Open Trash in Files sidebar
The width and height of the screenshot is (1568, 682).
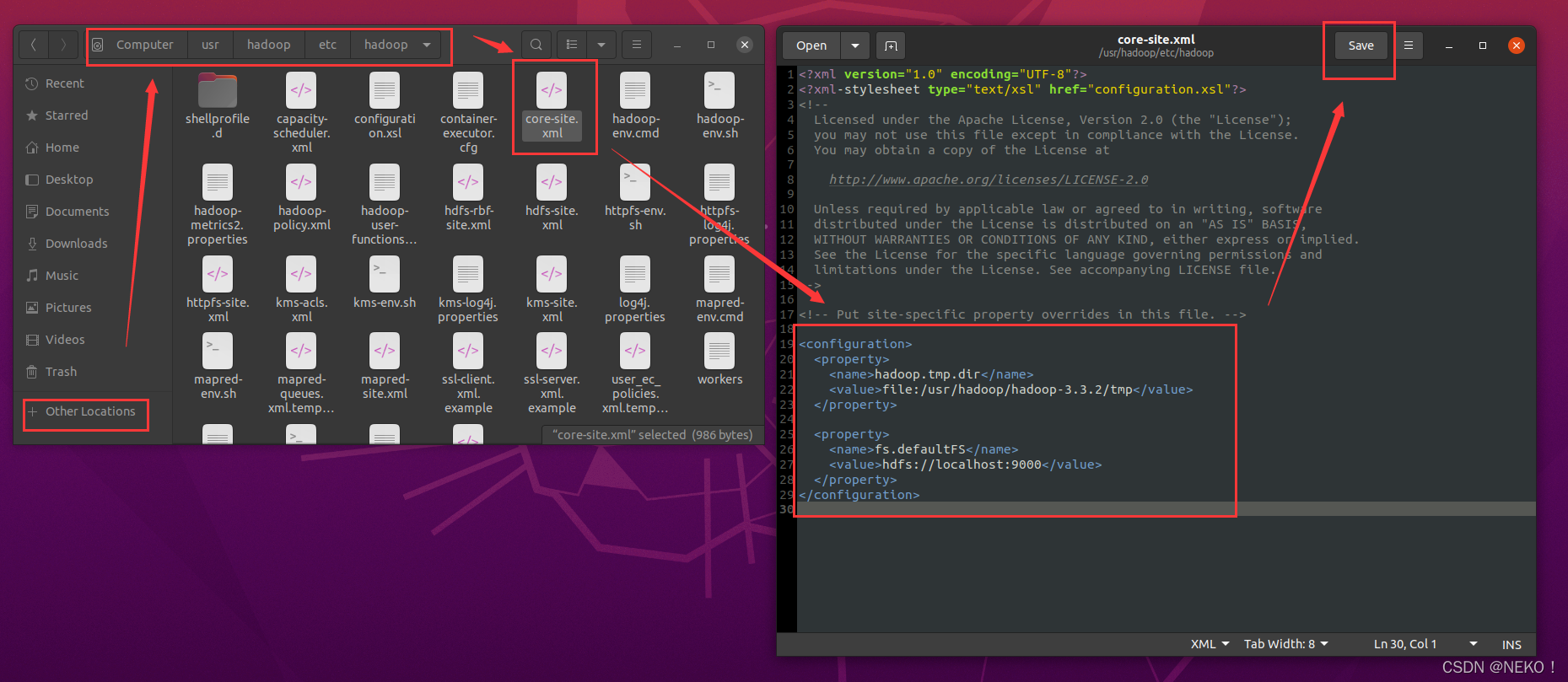point(92,372)
